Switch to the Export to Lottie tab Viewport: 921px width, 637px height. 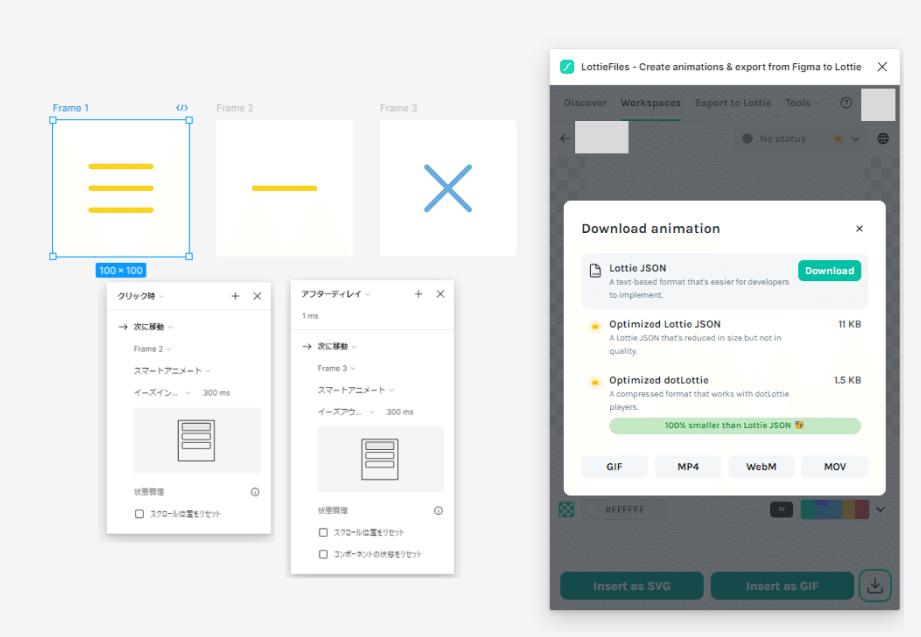[x=733, y=103]
